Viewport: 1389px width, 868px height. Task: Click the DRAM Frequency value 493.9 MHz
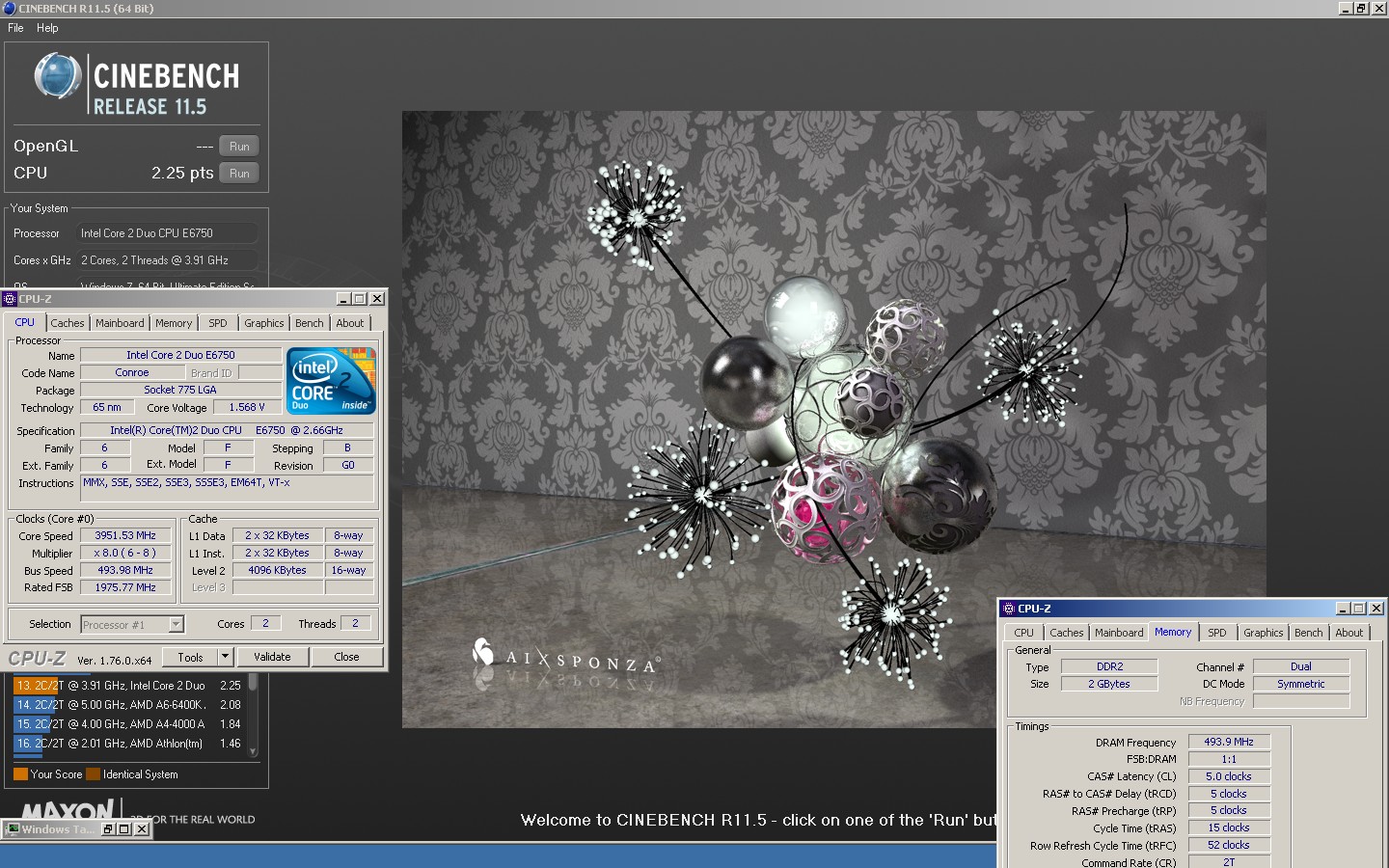tap(1229, 743)
